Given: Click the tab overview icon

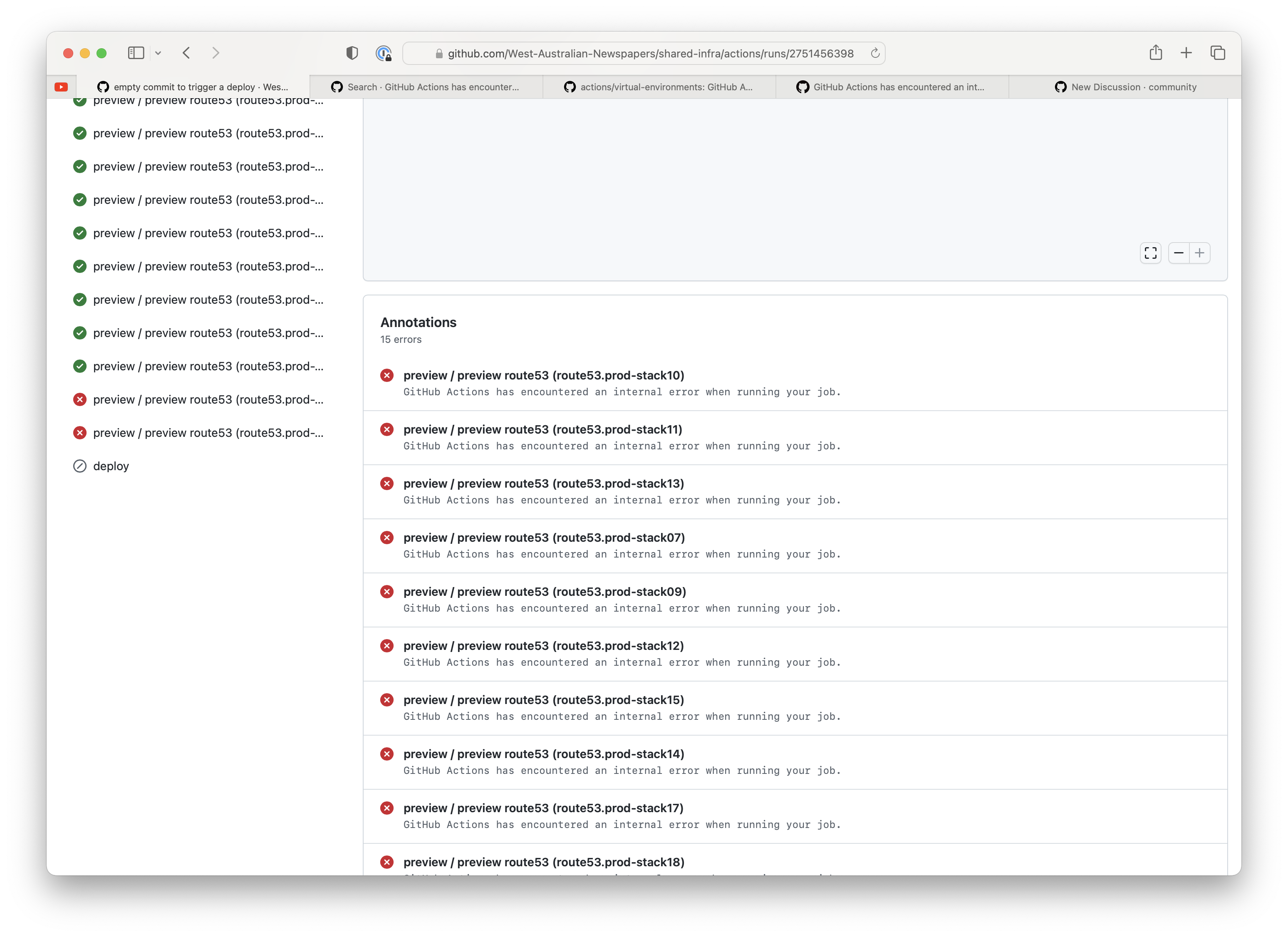Looking at the screenshot, I should (1218, 53).
